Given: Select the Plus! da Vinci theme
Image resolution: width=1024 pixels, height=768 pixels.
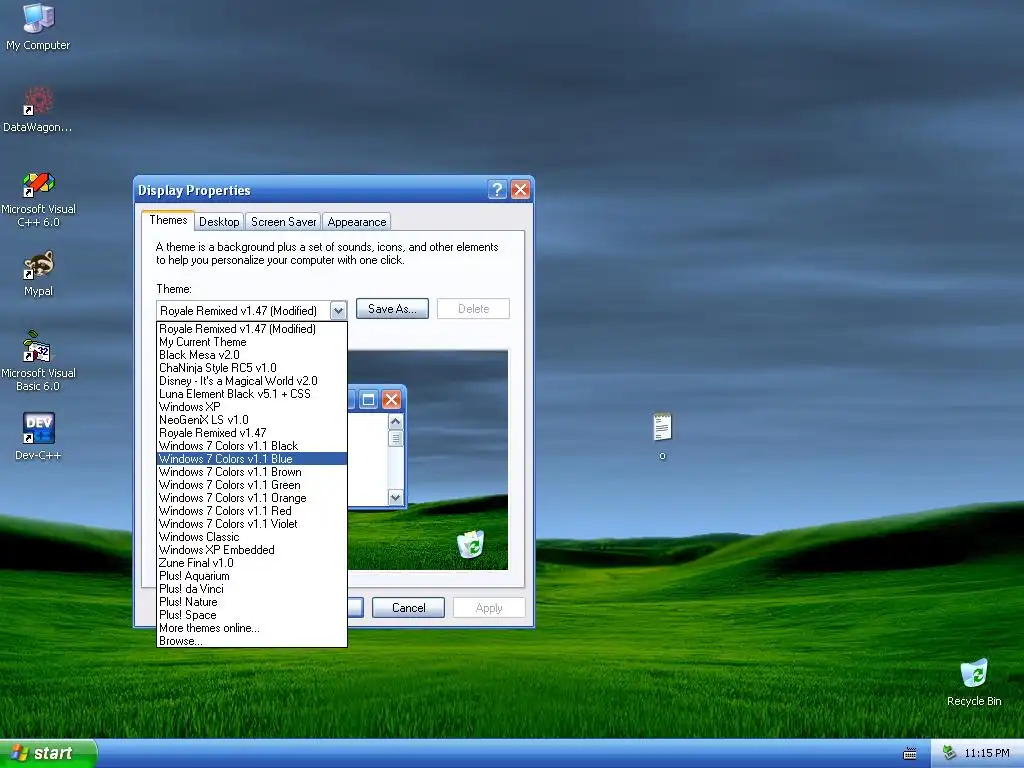Looking at the screenshot, I should point(251,590).
